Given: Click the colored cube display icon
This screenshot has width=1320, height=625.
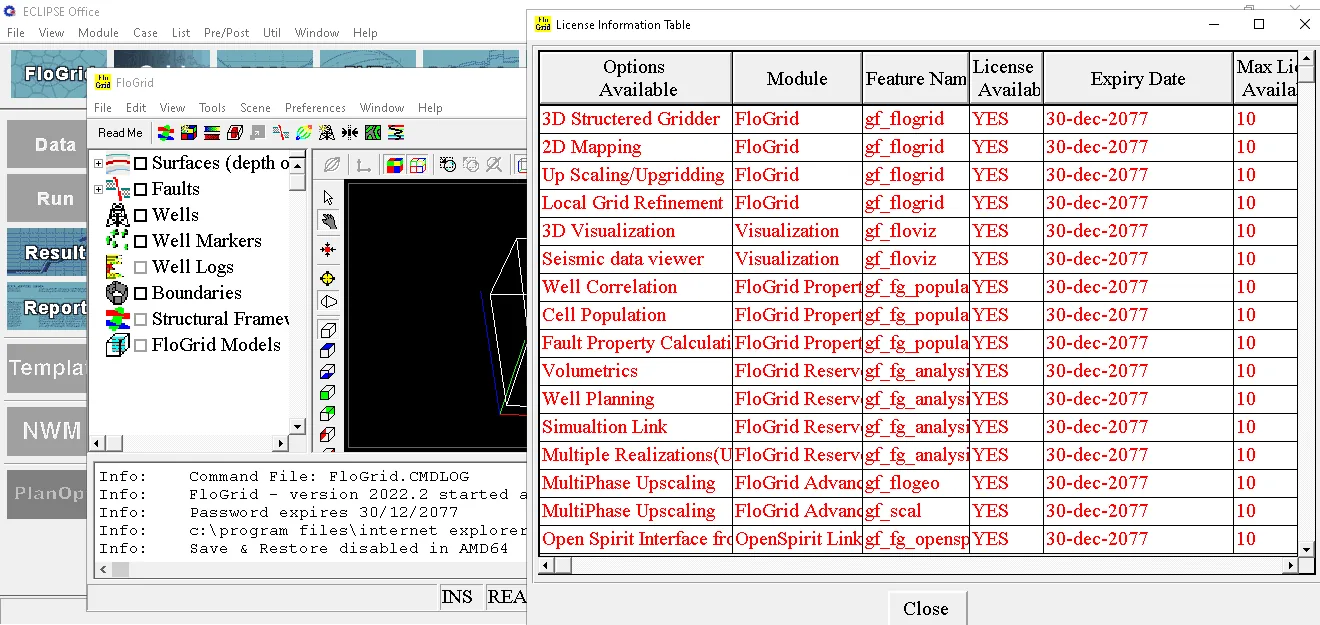Looking at the screenshot, I should point(395,165).
